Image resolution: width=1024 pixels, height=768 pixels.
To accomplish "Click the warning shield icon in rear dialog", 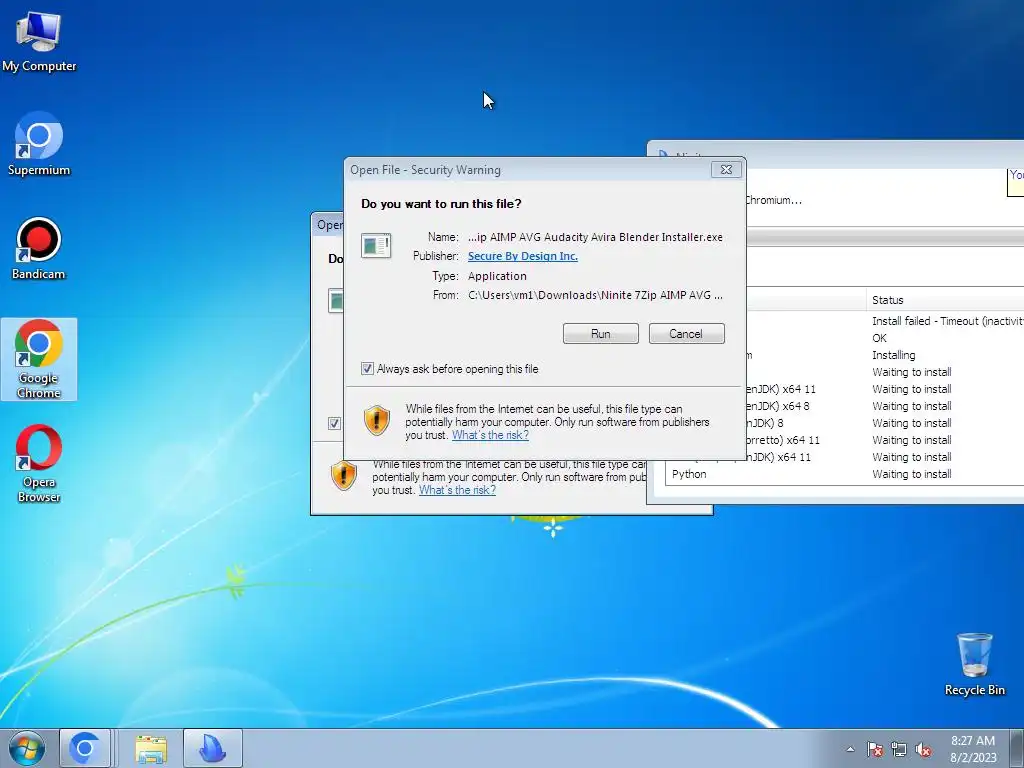I will tap(344, 475).
